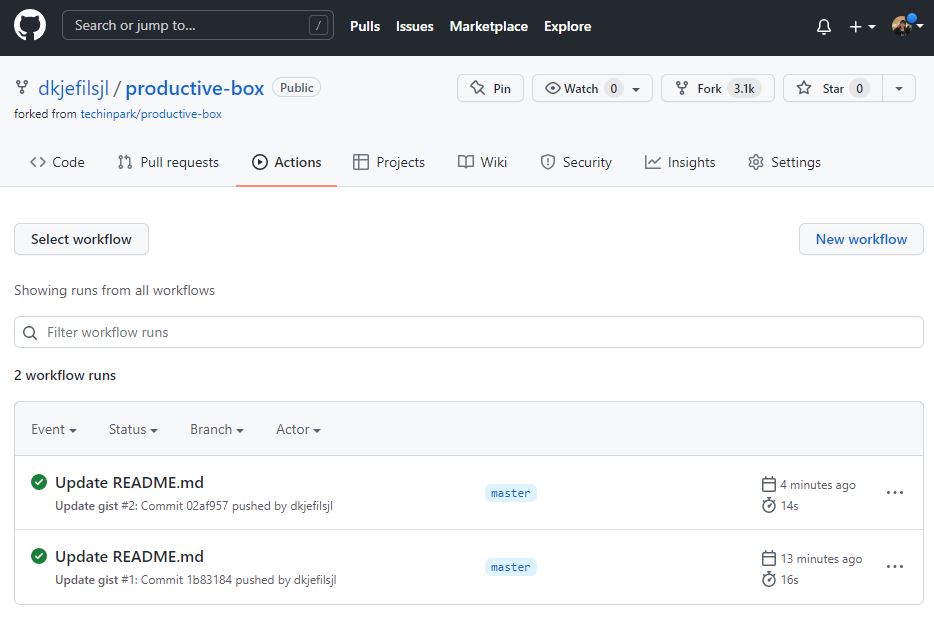Click calendar icon beside 4 minutes ago
This screenshot has width=934, height=641.
[768, 484]
